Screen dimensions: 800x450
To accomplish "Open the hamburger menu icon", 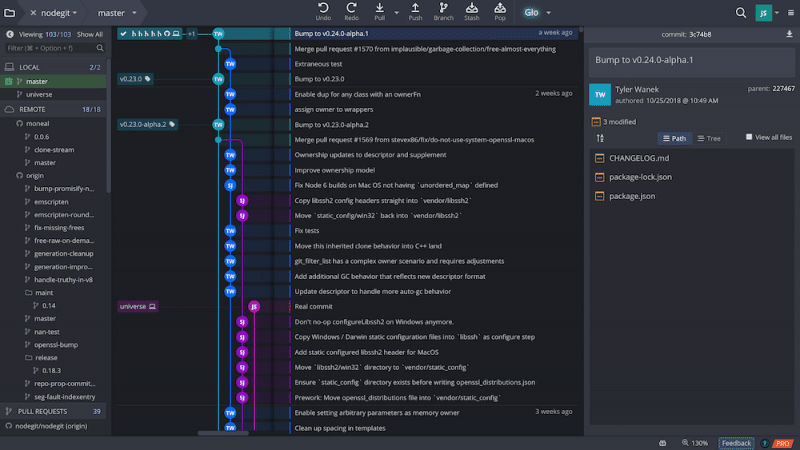I will coord(791,13).
